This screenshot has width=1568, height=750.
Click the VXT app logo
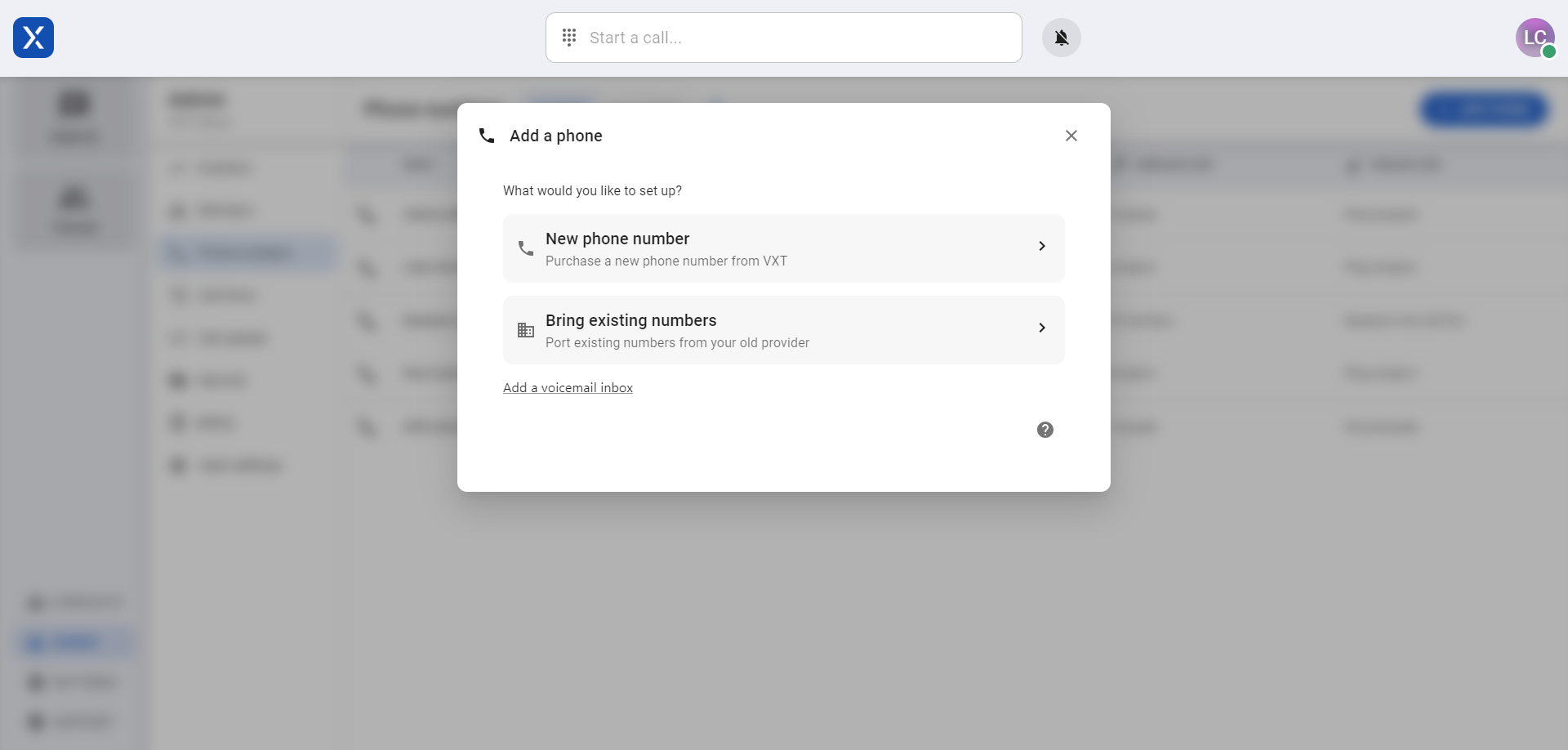(x=33, y=38)
